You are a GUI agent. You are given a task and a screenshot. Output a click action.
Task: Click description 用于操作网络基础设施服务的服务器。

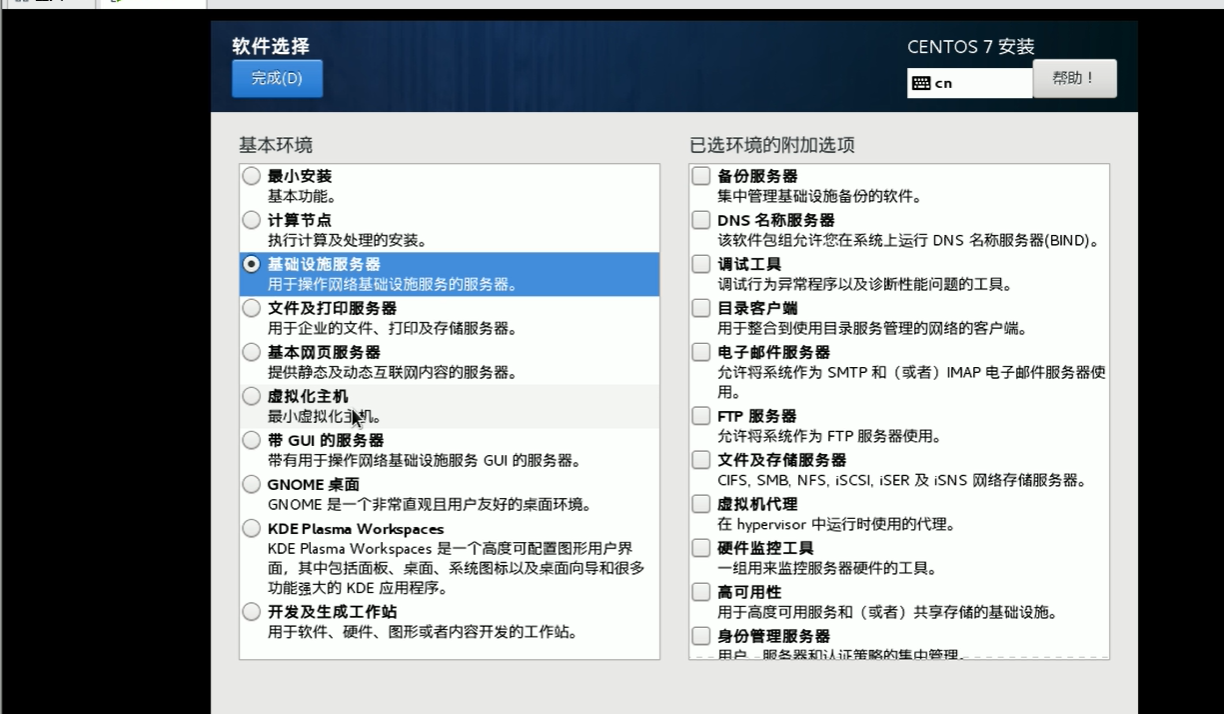tap(392, 285)
